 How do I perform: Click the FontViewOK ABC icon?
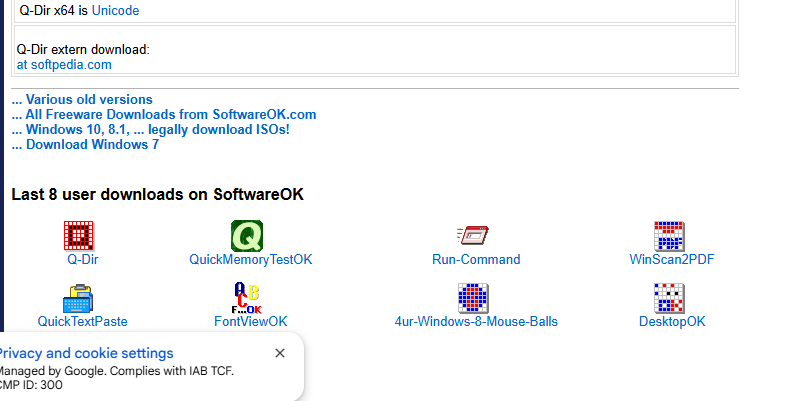247,298
